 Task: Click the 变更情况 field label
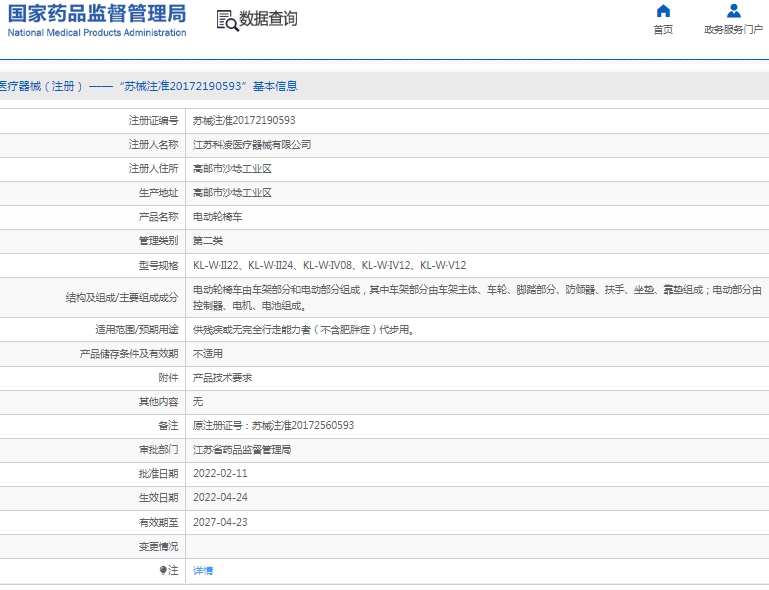158,546
